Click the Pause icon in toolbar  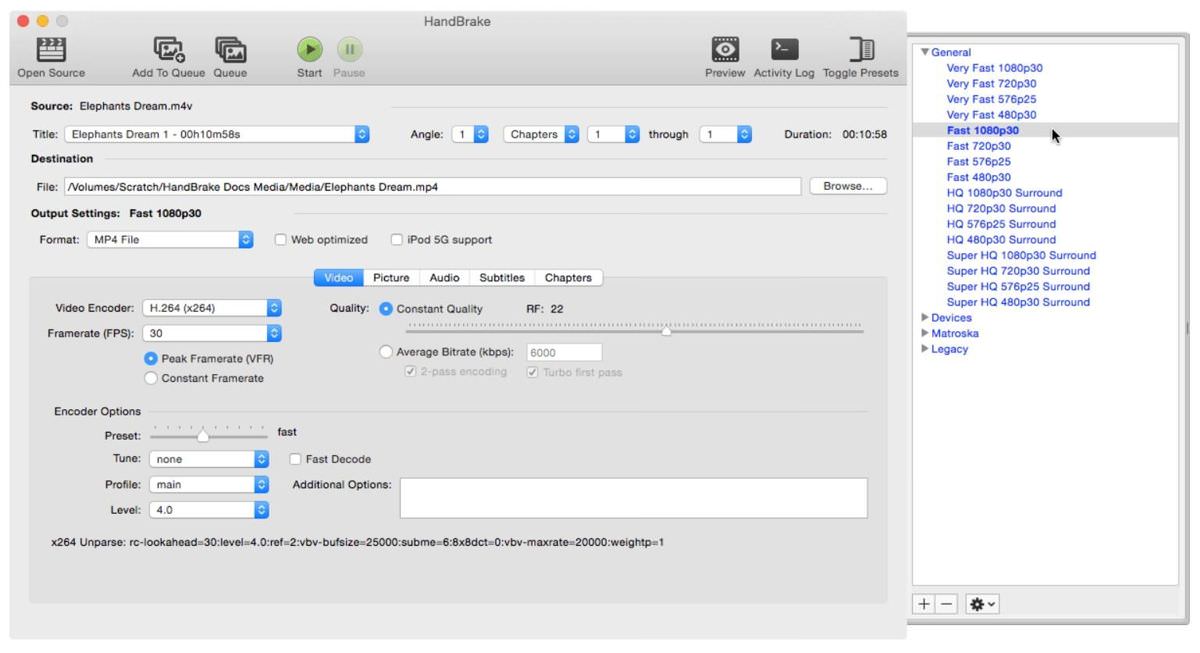point(348,50)
